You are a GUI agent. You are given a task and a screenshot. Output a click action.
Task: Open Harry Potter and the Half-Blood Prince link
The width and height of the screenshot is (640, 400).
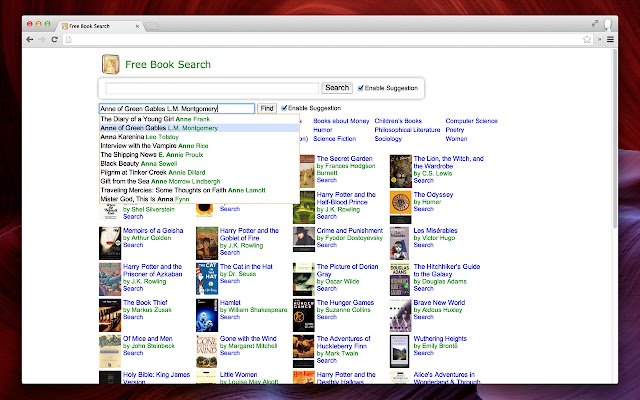(346, 198)
